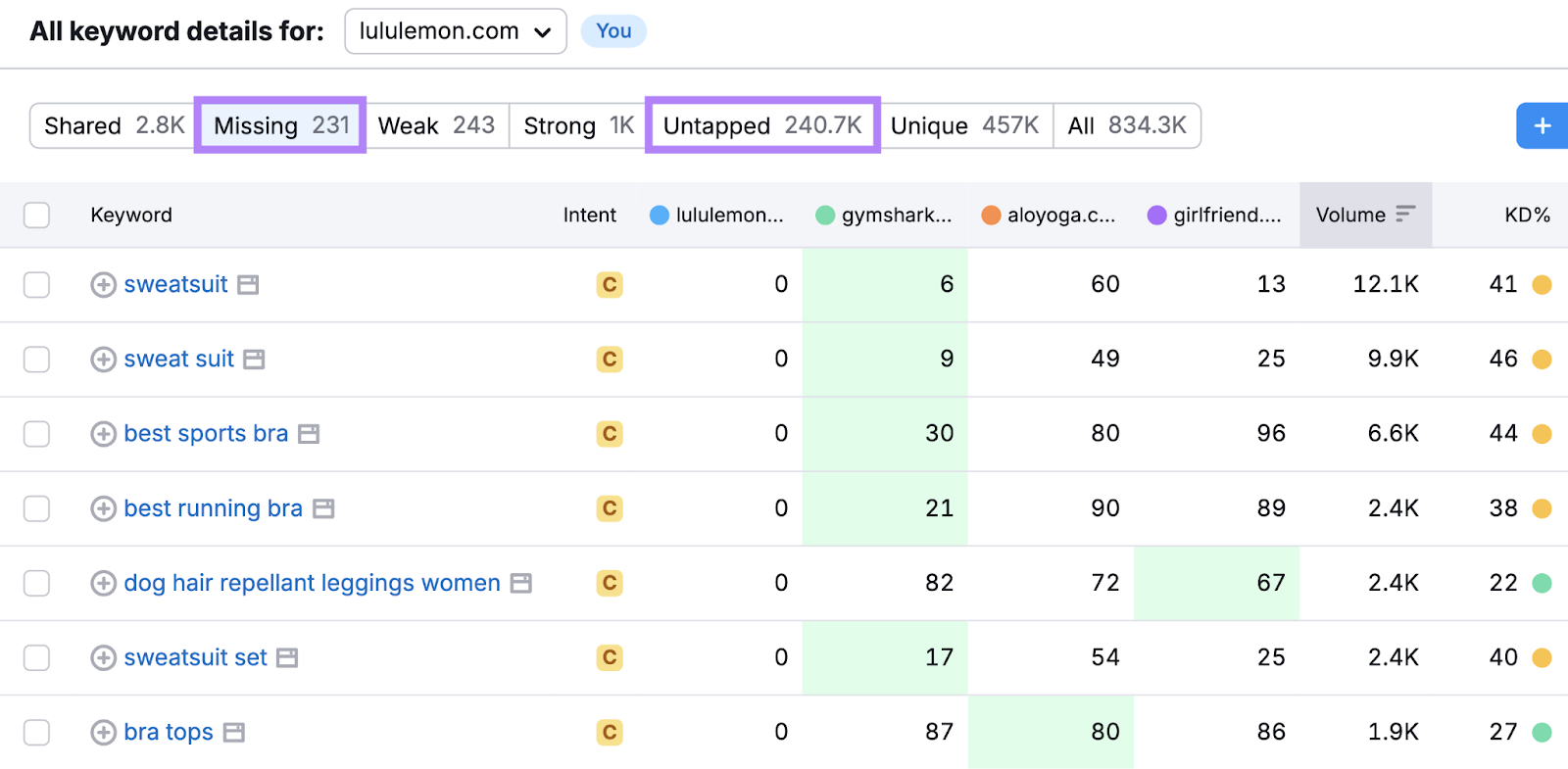Switch to the Weak 243 tab
Image resolution: width=1568 pixels, height=769 pixels.
pyautogui.click(x=436, y=125)
